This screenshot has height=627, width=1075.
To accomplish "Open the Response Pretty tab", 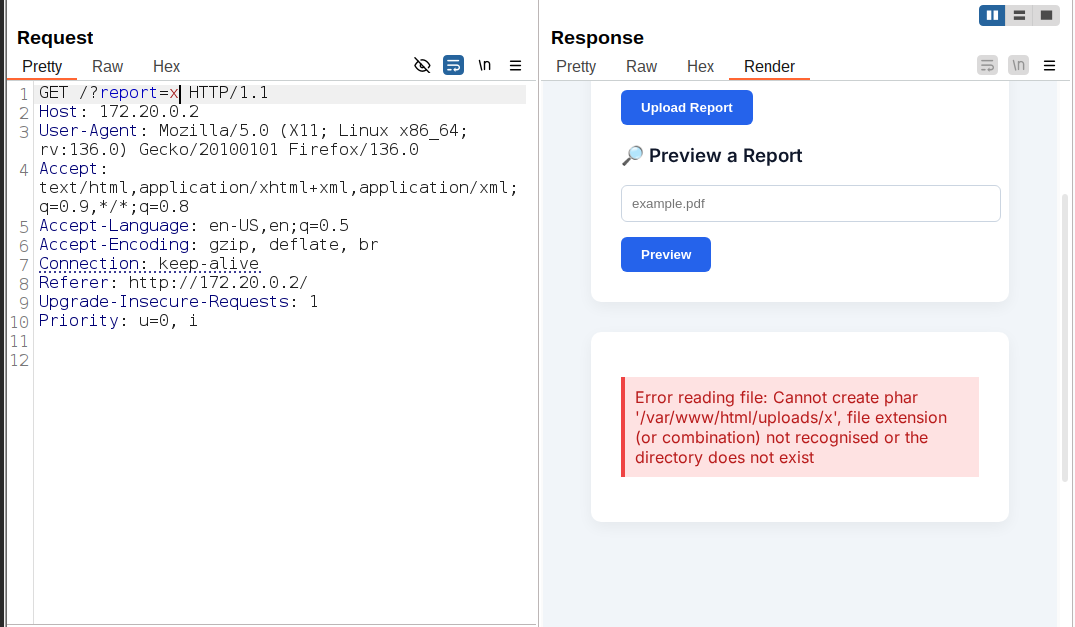I will click(x=576, y=66).
